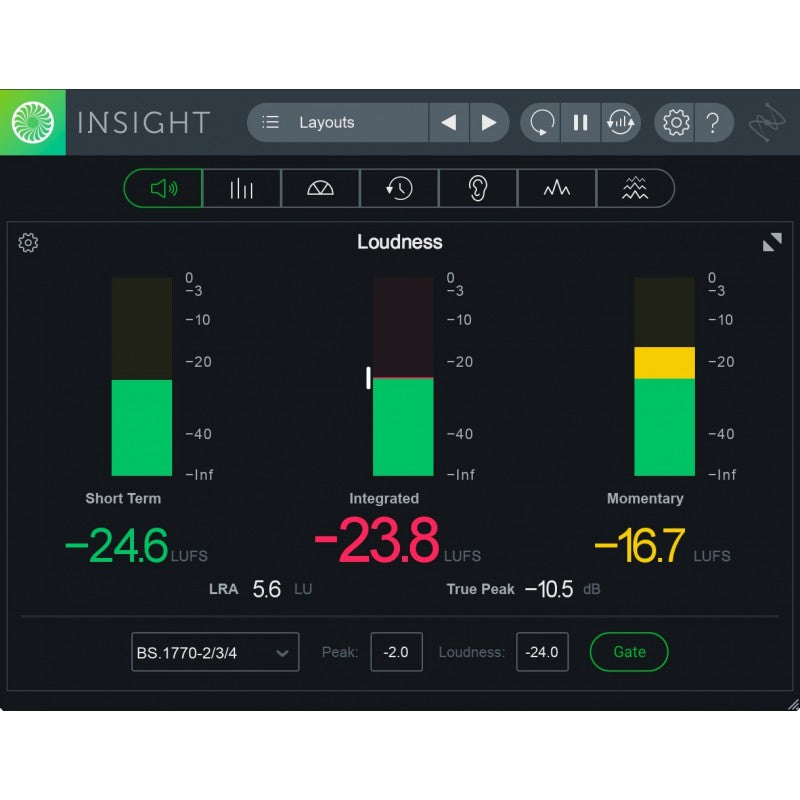Expand the Loudness panel to fullscreen

771,242
